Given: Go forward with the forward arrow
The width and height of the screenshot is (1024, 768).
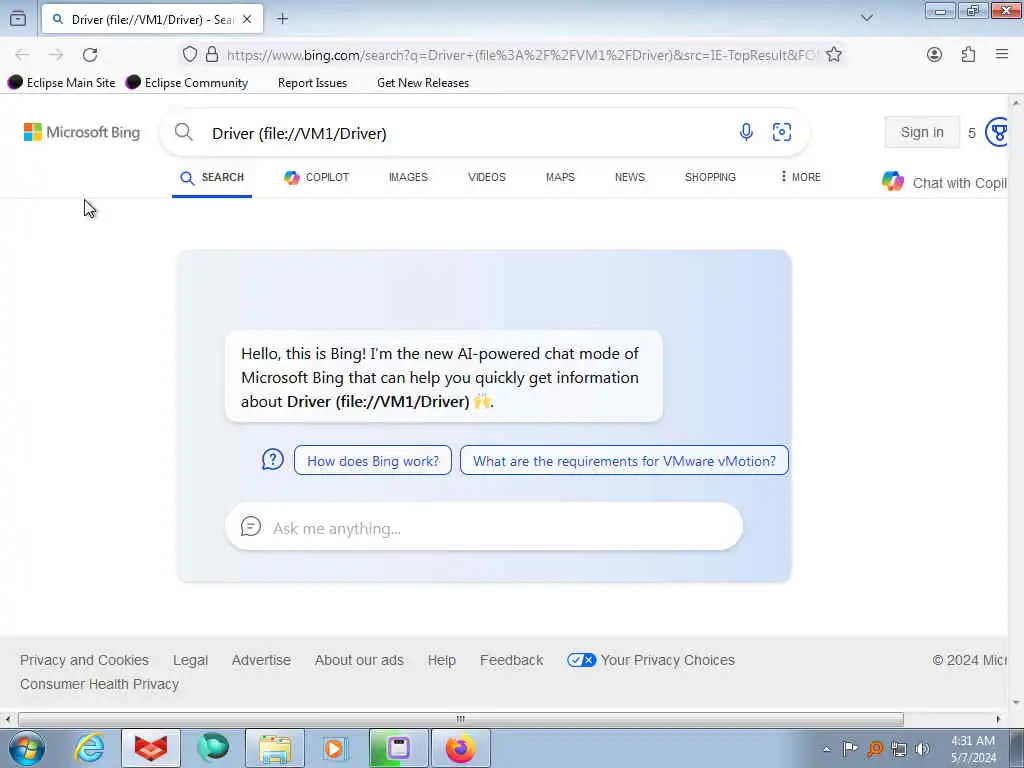Looking at the screenshot, I should point(56,55).
